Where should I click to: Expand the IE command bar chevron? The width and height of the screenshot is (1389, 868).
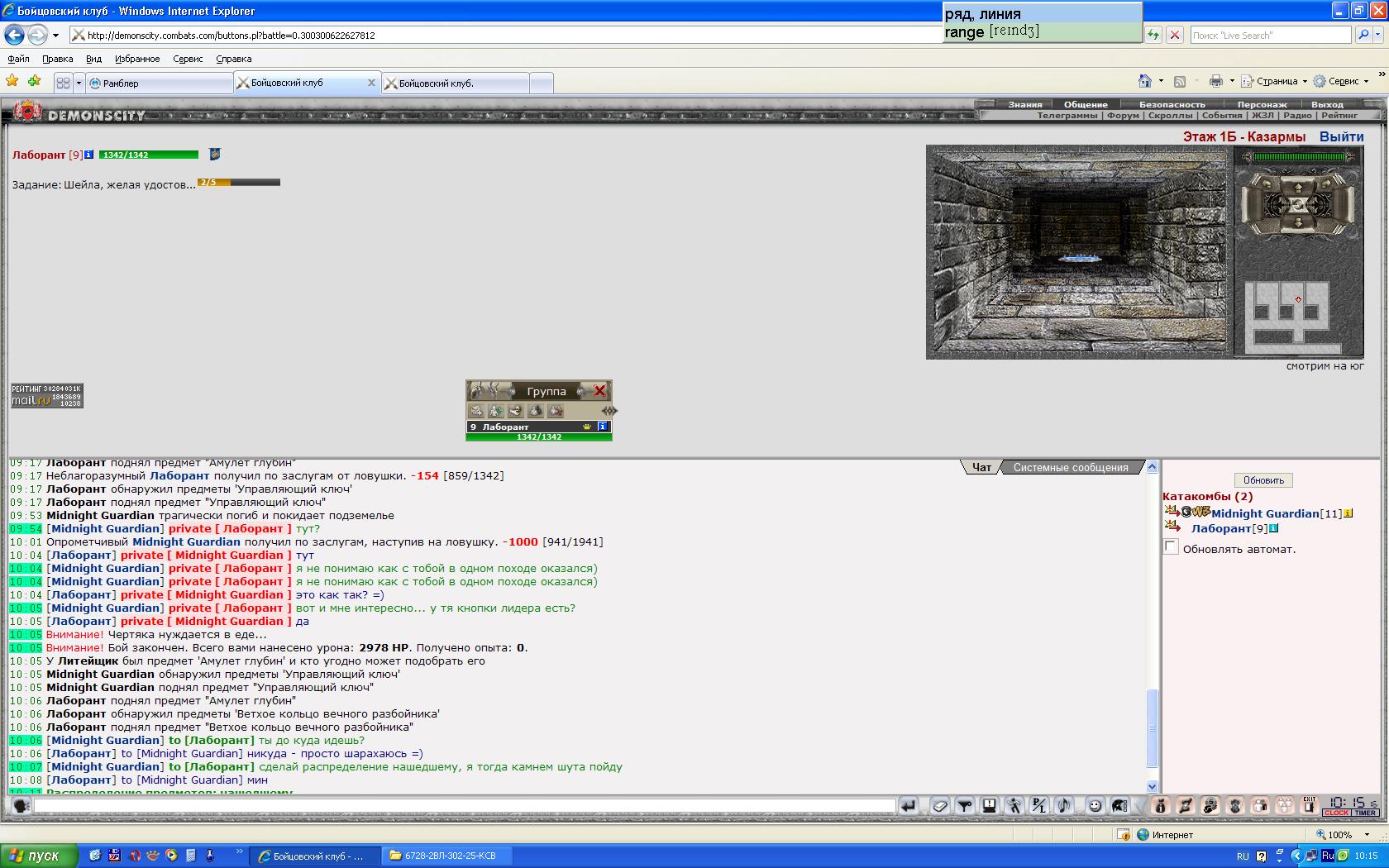click(x=1382, y=74)
